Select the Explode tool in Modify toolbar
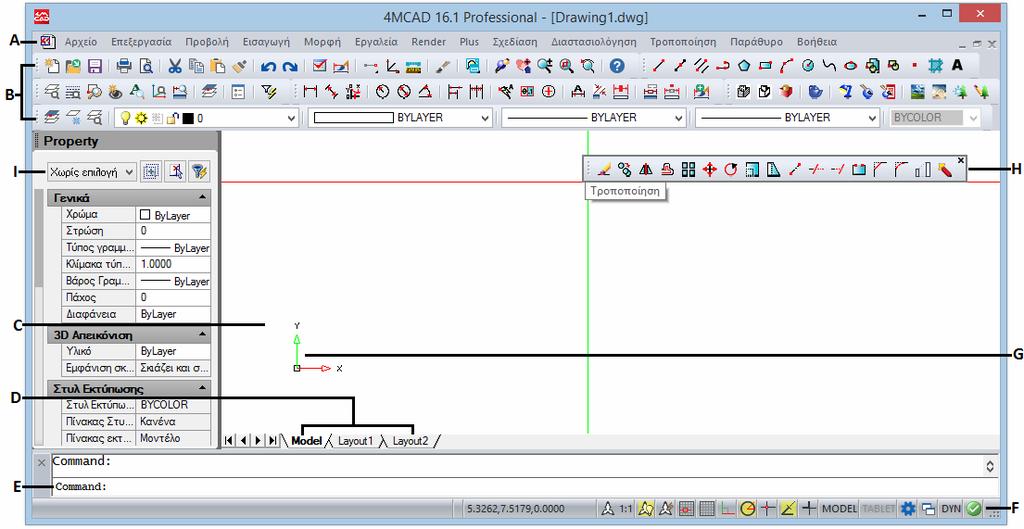The image size is (1024, 529). point(944,170)
